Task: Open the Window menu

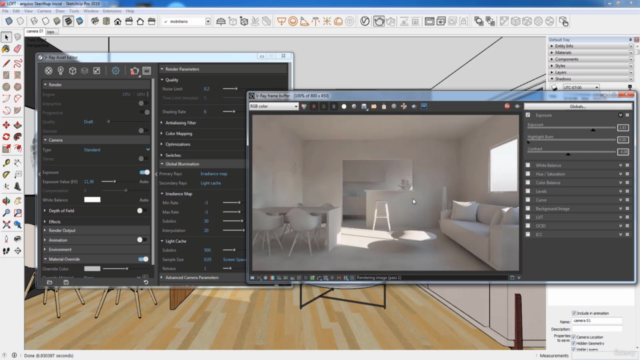Action: 91,11
